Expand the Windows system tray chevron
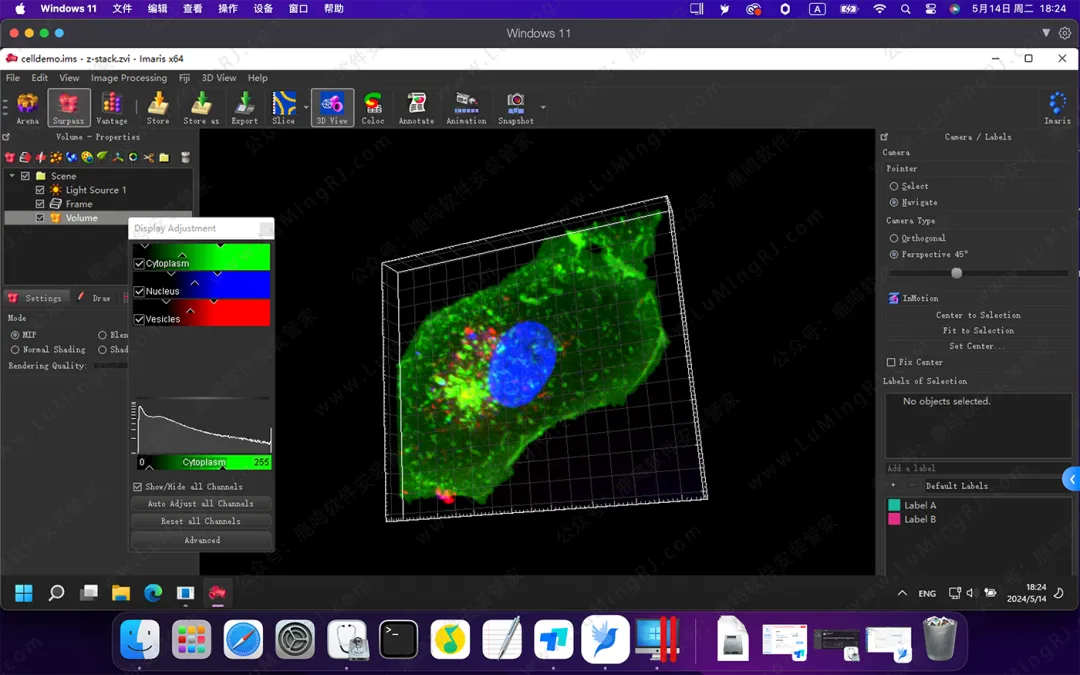1080x675 pixels. 902,593
